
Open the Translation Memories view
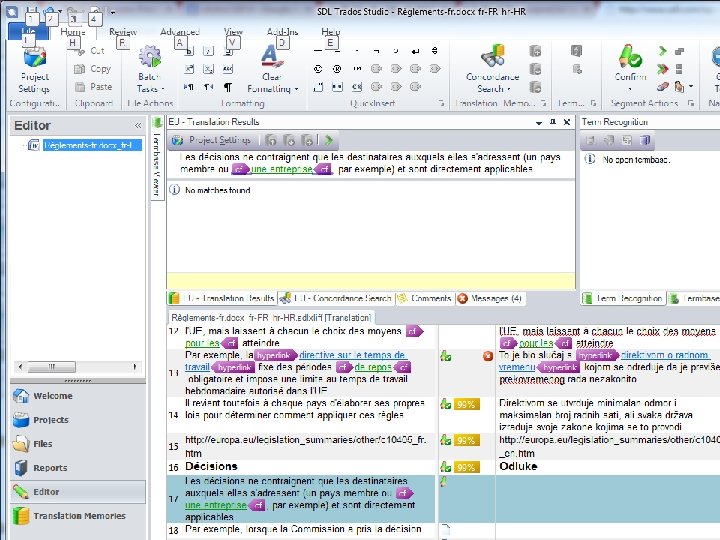coord(78,516)
